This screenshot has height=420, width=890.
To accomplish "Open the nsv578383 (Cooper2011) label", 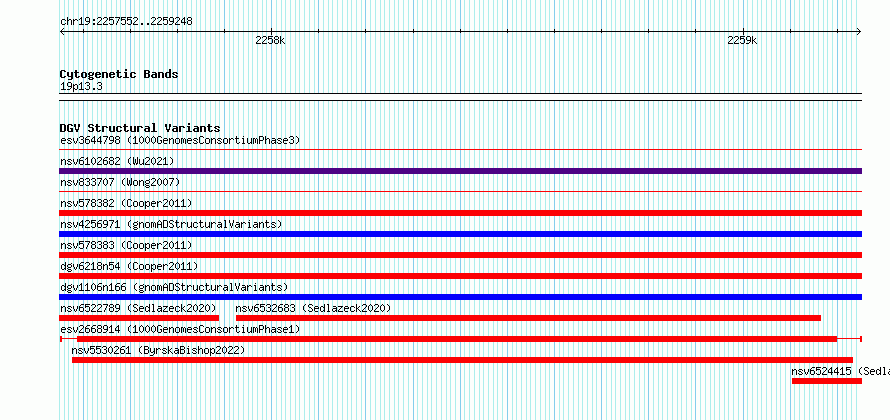I will (x=126, y=245).
